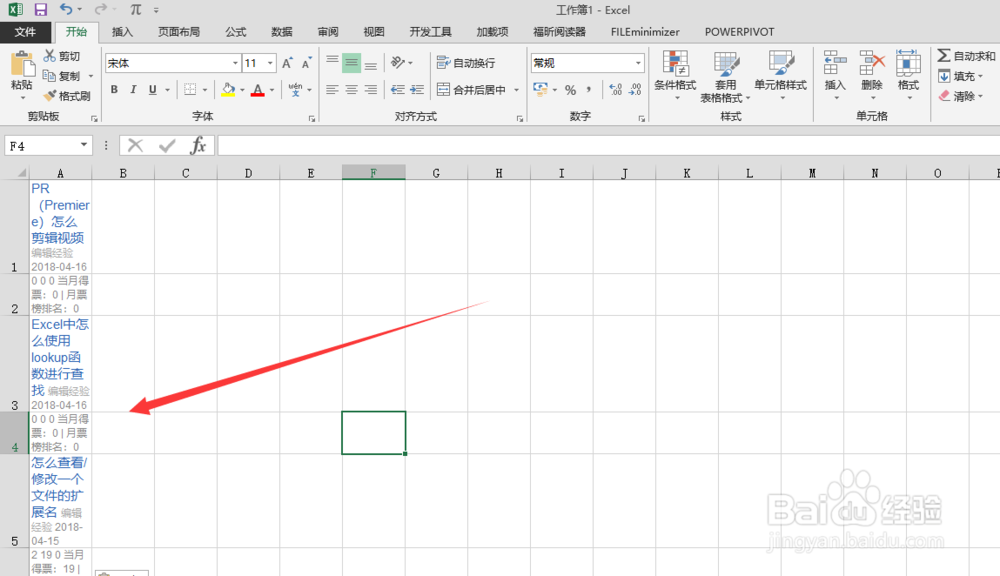Open number group dialog launcher
The width and height of the screenshot is (1000, 576).
[642, 119]
